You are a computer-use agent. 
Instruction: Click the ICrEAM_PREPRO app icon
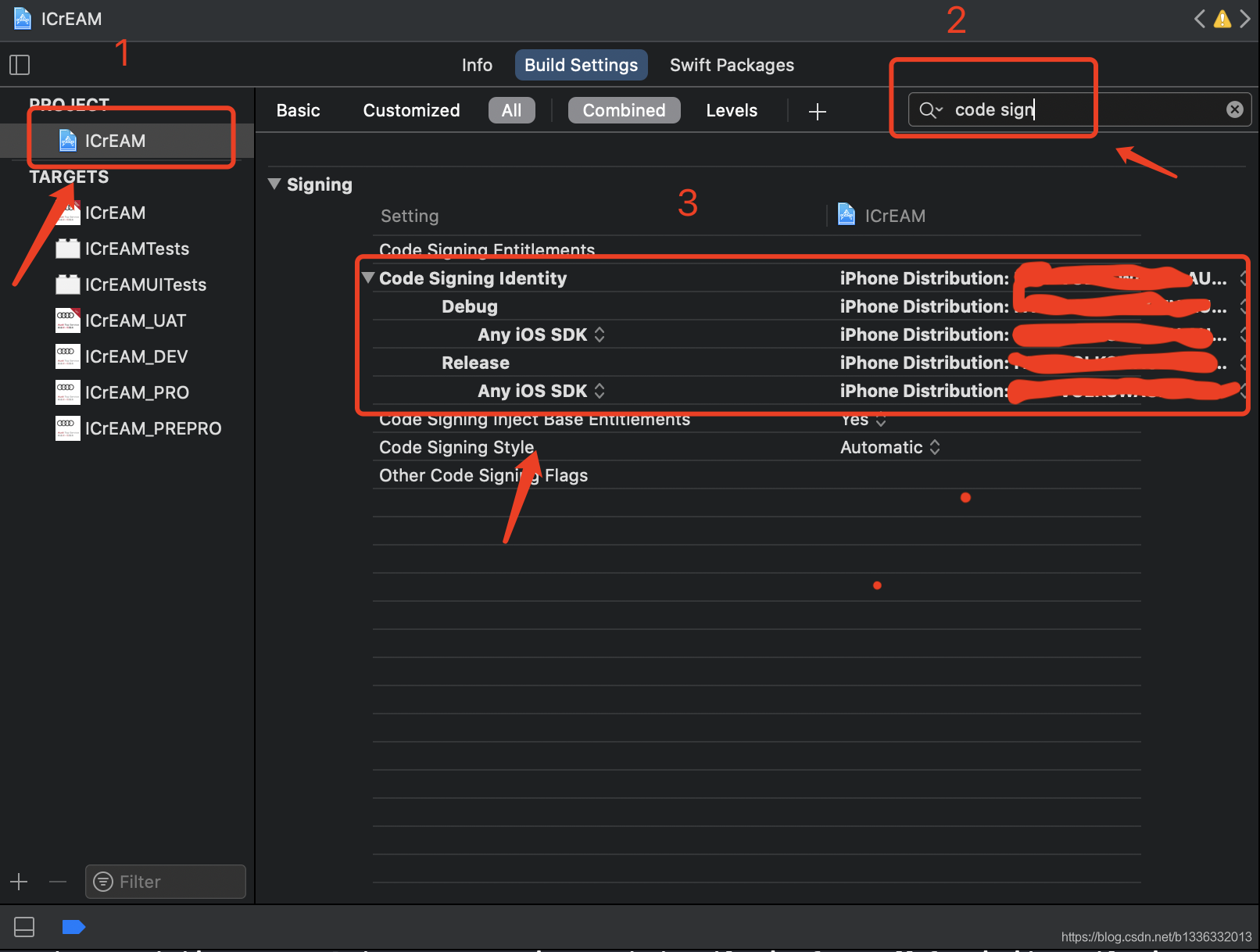68,428
